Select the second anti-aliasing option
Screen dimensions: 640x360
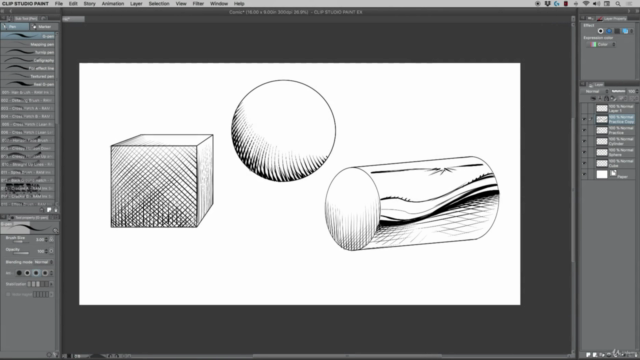pos(27,273)
